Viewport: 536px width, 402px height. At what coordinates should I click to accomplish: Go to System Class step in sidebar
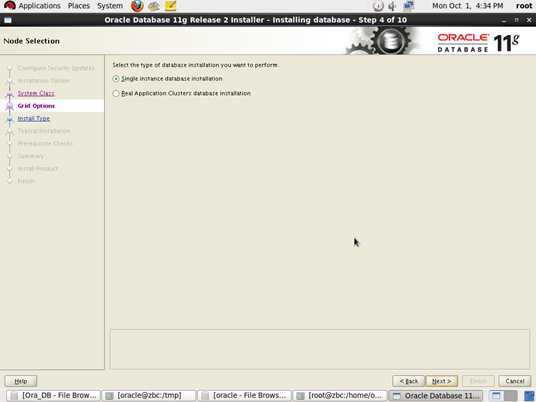[36, 93]
